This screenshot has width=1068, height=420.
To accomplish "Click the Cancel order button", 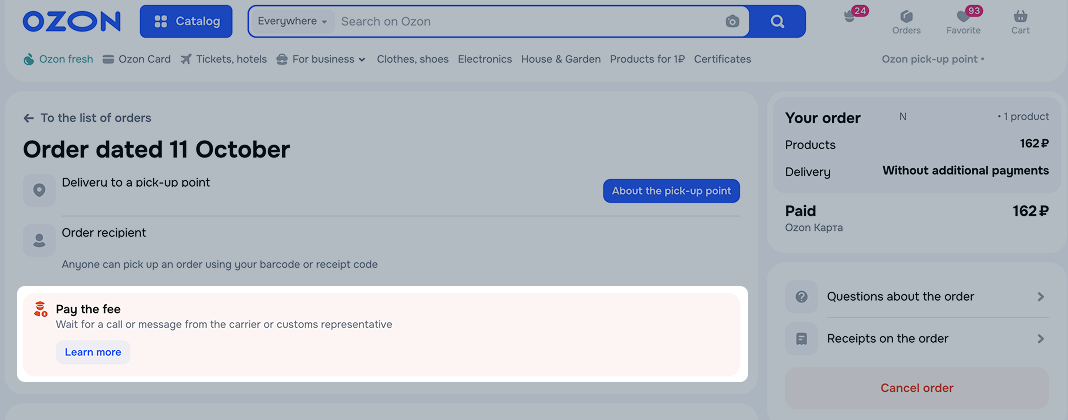I will (x=916, y=388).
